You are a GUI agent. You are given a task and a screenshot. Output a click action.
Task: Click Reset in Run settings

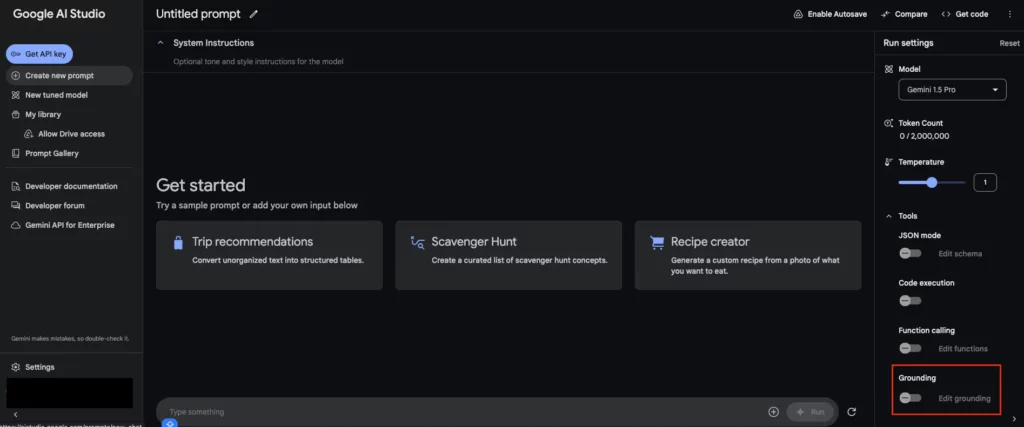click(x=1009, y=43)
